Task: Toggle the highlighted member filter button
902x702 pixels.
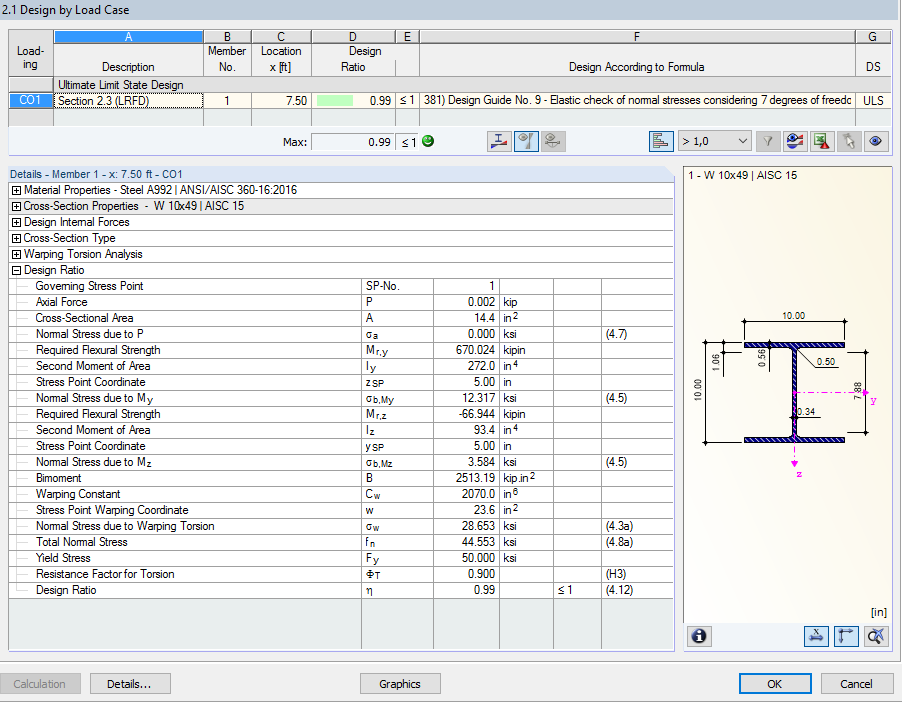Action: 526,142
